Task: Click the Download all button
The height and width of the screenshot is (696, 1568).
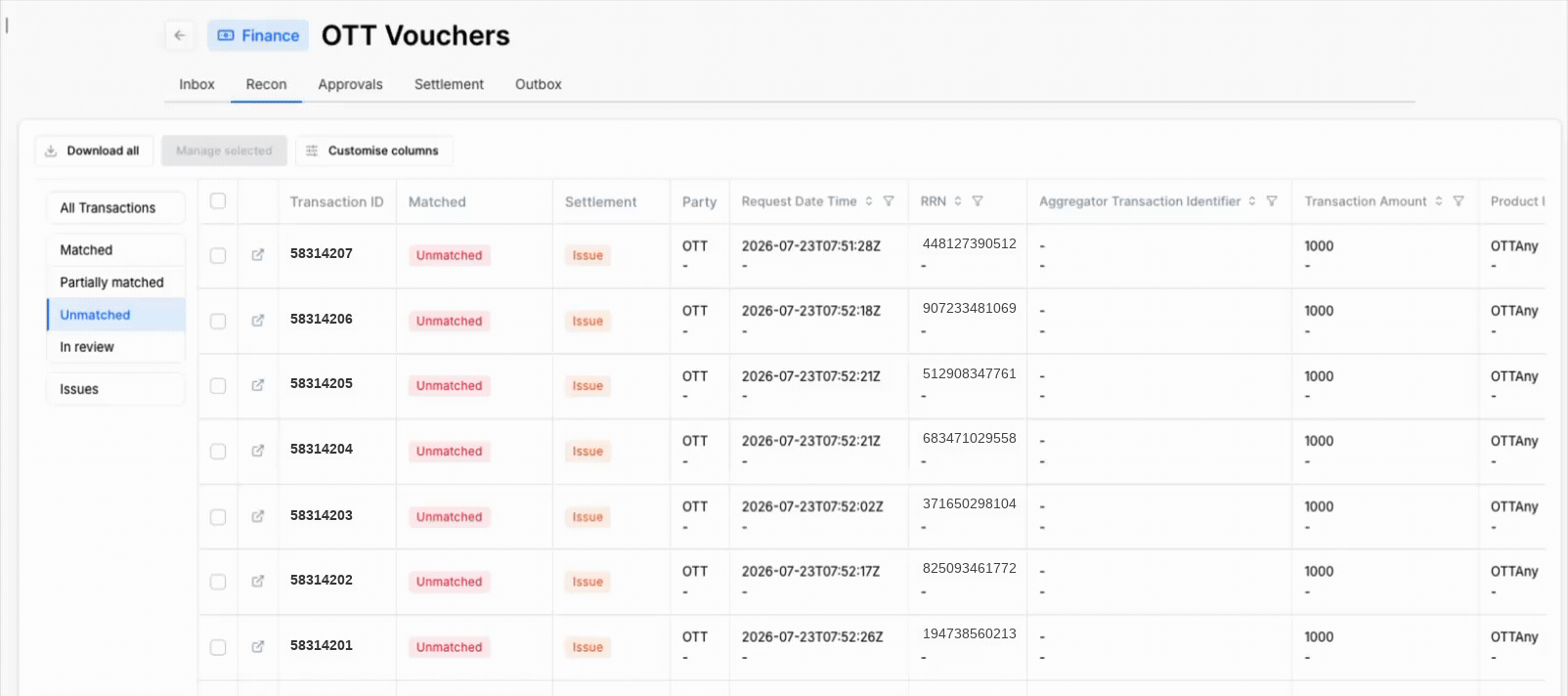Action: (94, 151)
